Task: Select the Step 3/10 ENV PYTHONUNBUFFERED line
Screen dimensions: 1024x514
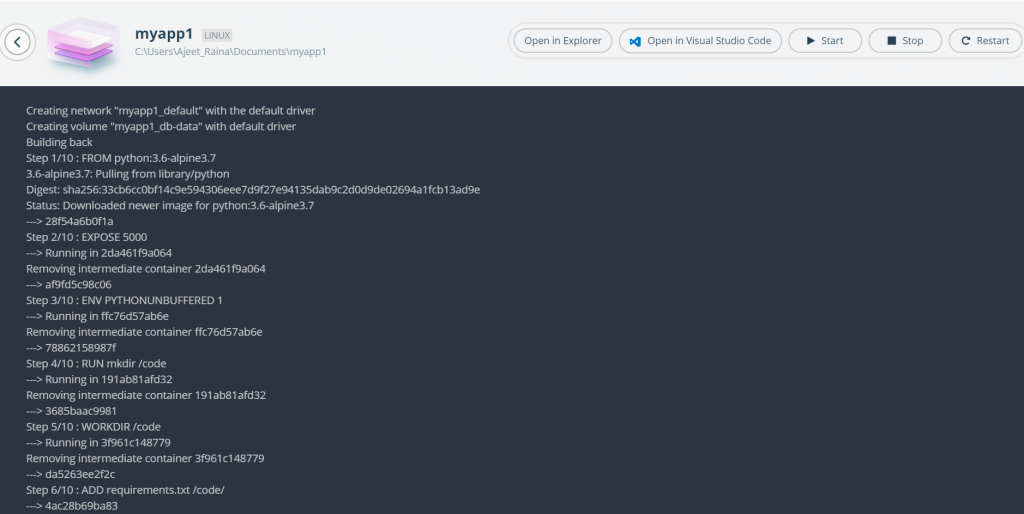Action: point(124,300)
